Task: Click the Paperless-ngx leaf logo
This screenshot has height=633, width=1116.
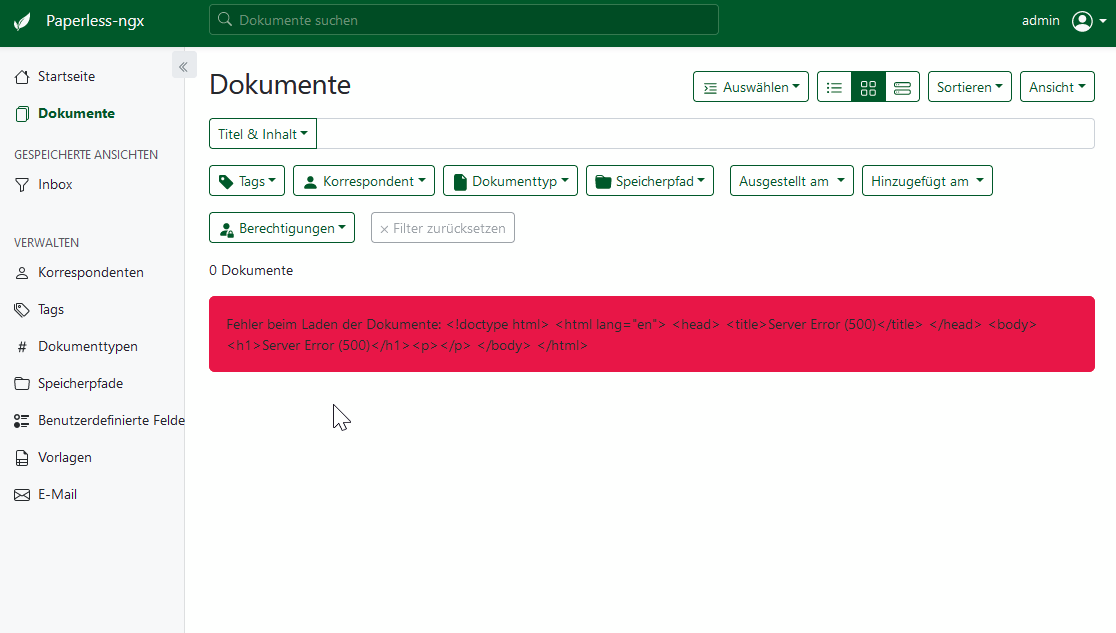Action: [22, 20]
